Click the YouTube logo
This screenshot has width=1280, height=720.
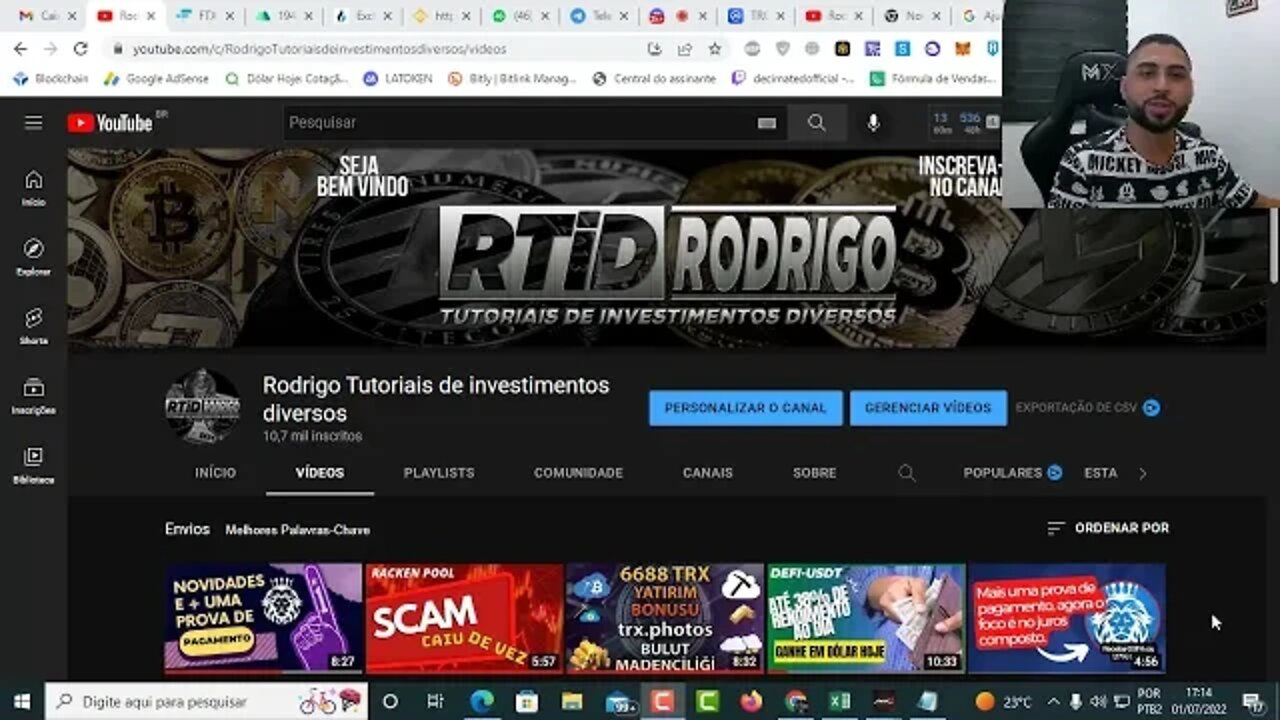click(x=110, y=123)
